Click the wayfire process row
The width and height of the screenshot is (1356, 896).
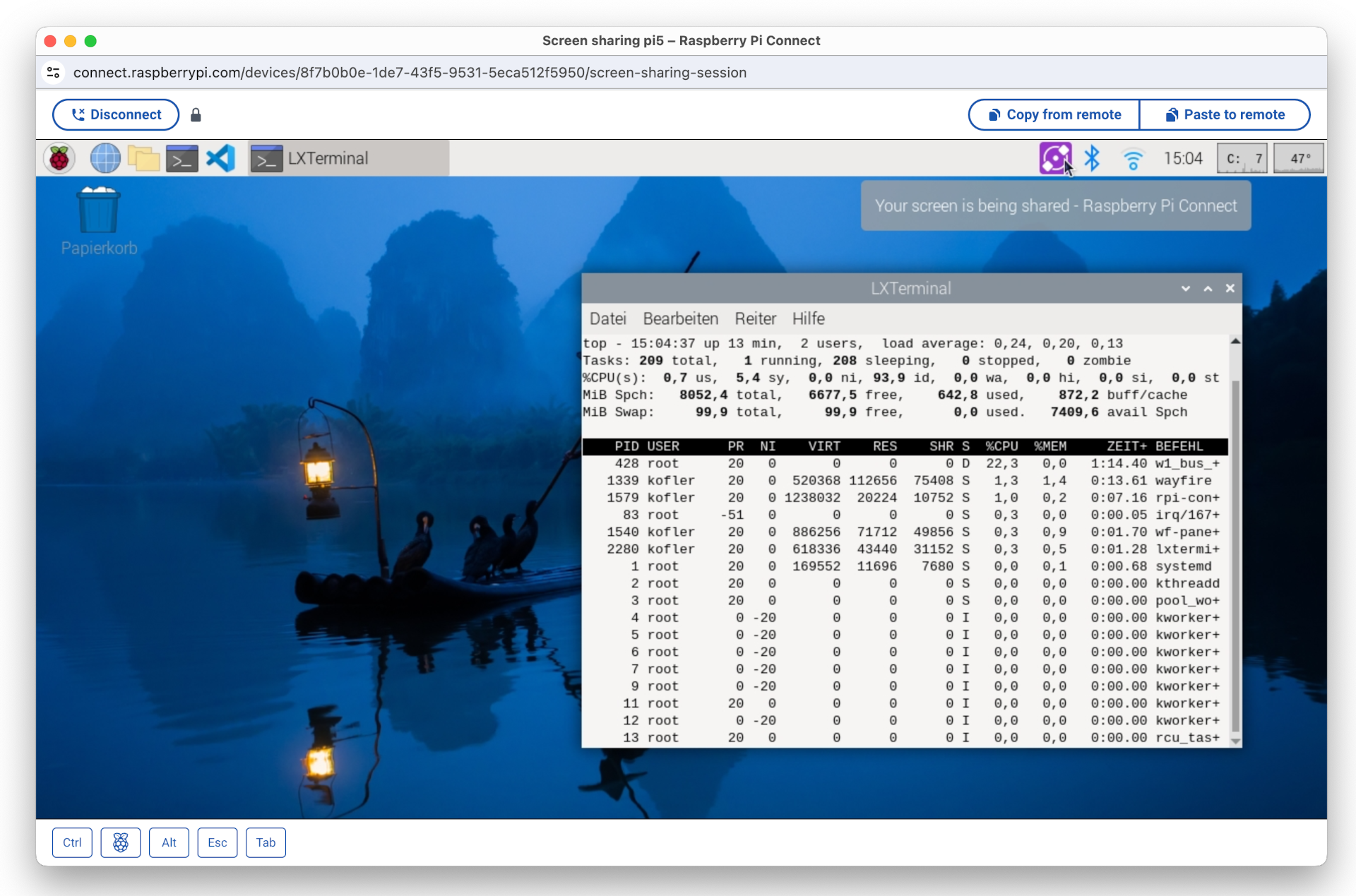tap(905, 480)
